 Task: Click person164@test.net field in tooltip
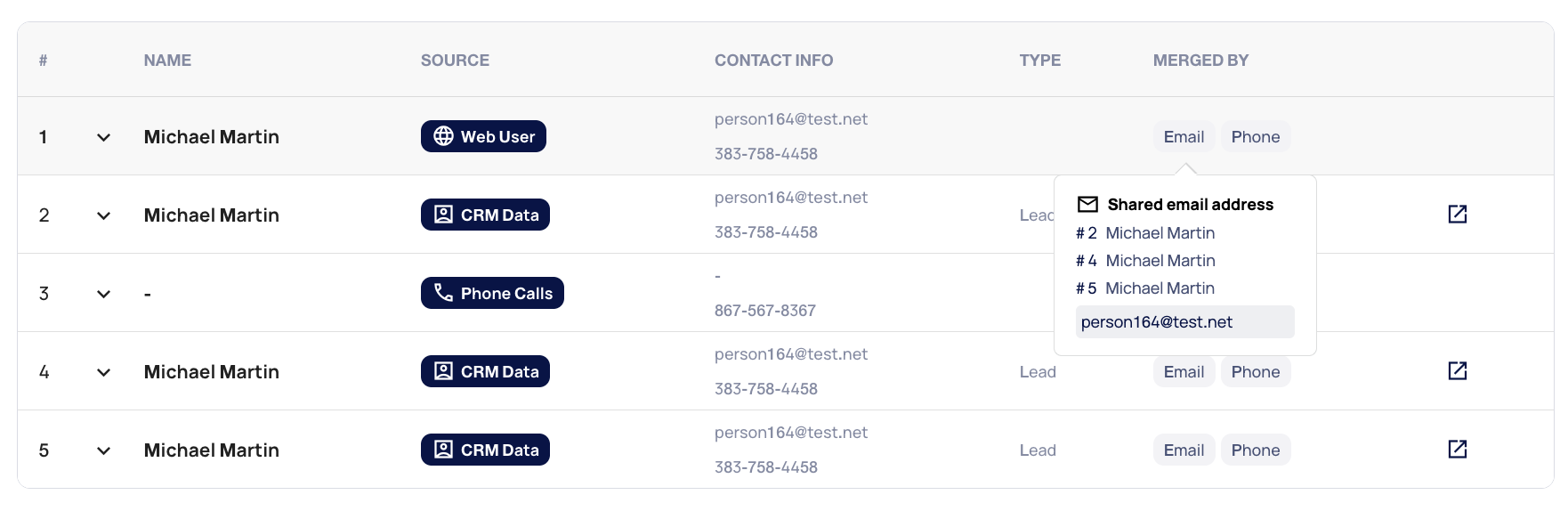[1184, 322]
